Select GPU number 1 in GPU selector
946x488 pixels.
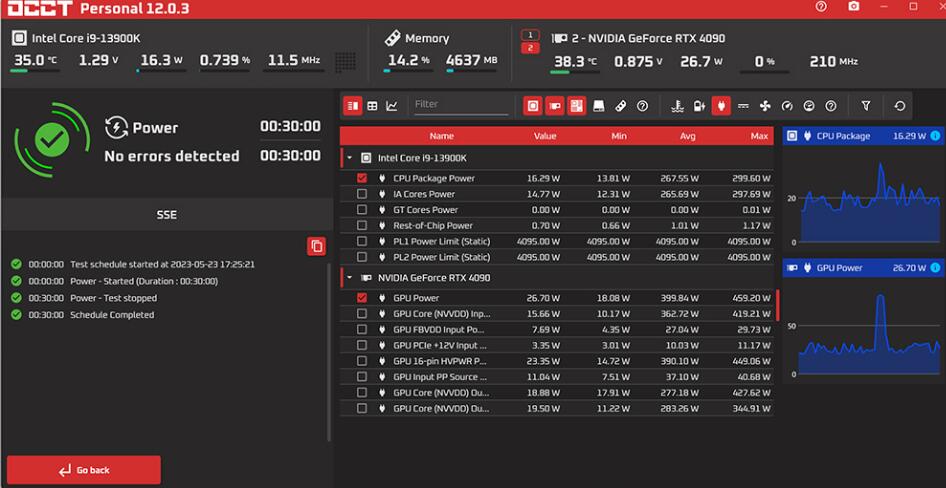[x=531, y=35]
